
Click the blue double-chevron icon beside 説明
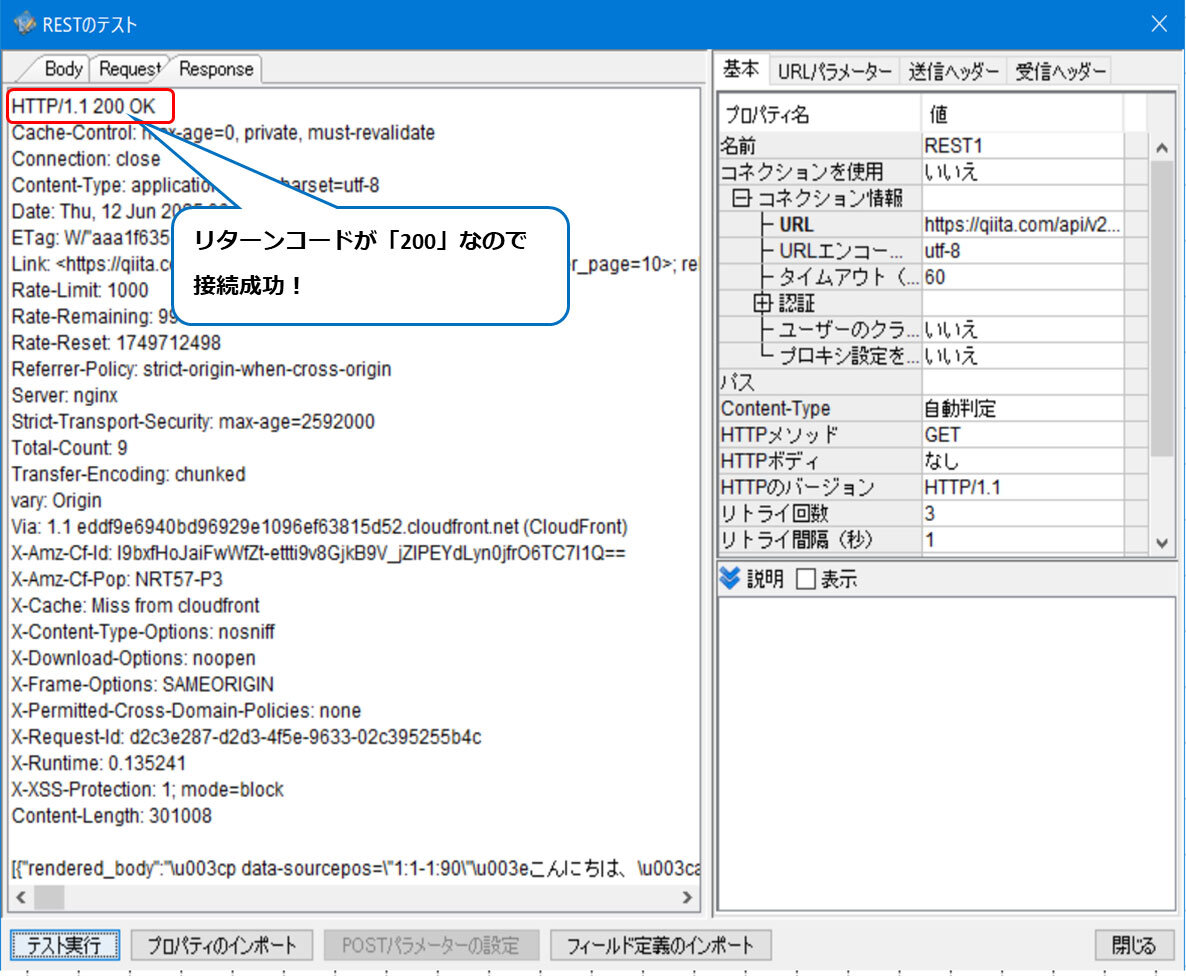(728, 578)
